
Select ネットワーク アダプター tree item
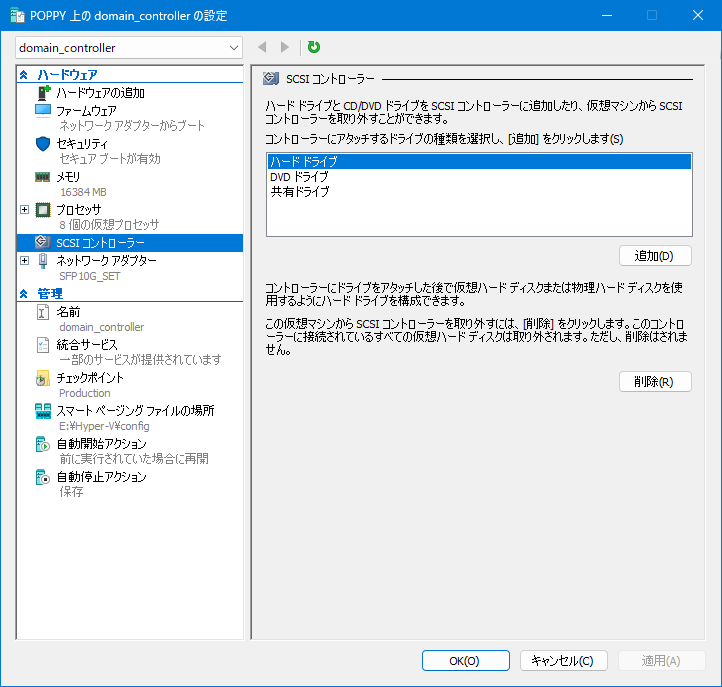(x=106, y=261)
